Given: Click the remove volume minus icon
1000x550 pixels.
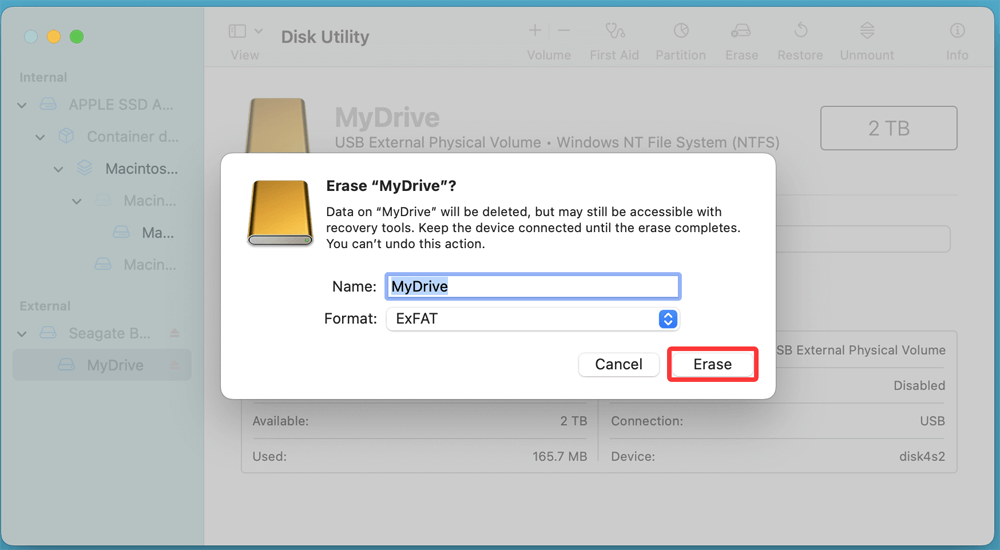Looking at the screenshot, I should point(563,31).
